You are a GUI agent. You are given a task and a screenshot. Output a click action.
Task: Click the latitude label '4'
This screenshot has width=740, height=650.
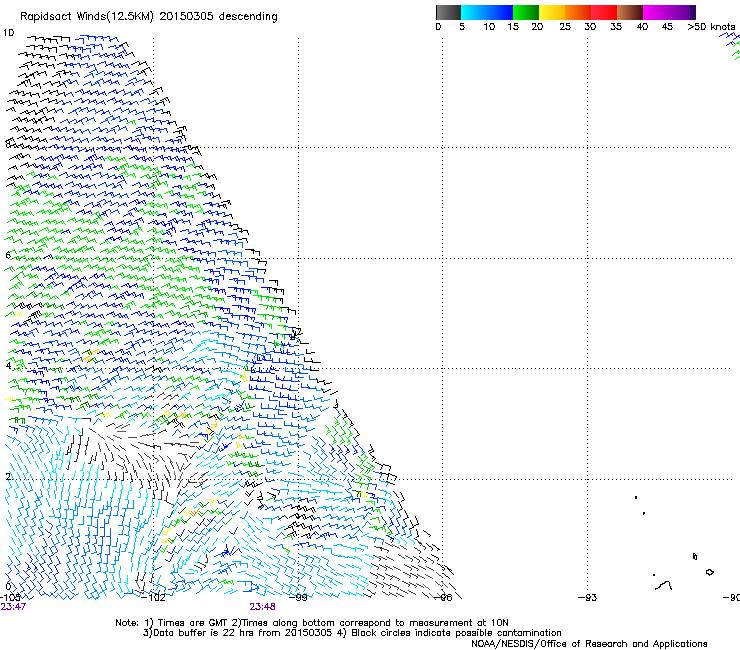click(8, 365)
